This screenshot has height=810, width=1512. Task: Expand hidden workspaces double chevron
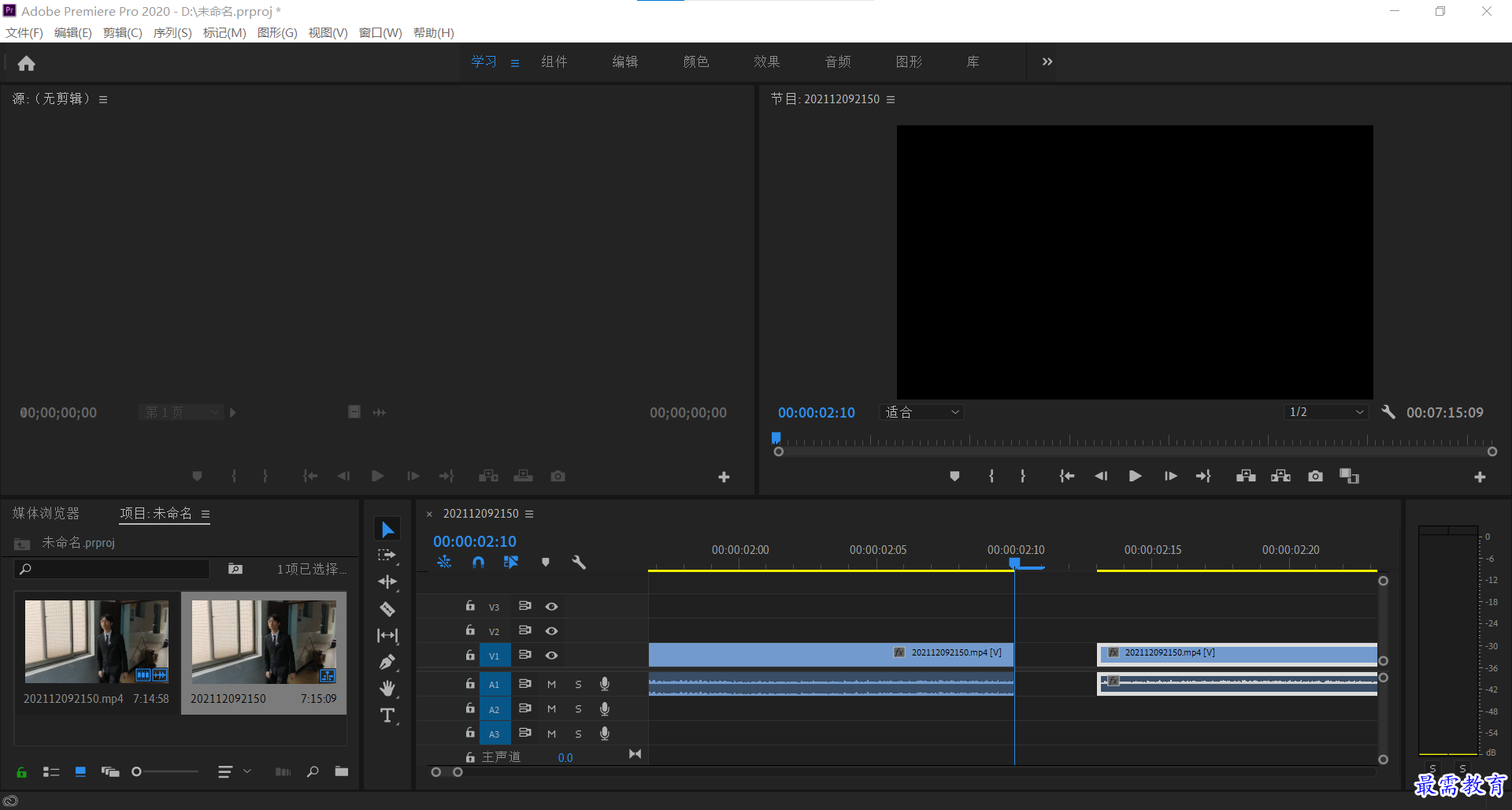[1047, 61]
